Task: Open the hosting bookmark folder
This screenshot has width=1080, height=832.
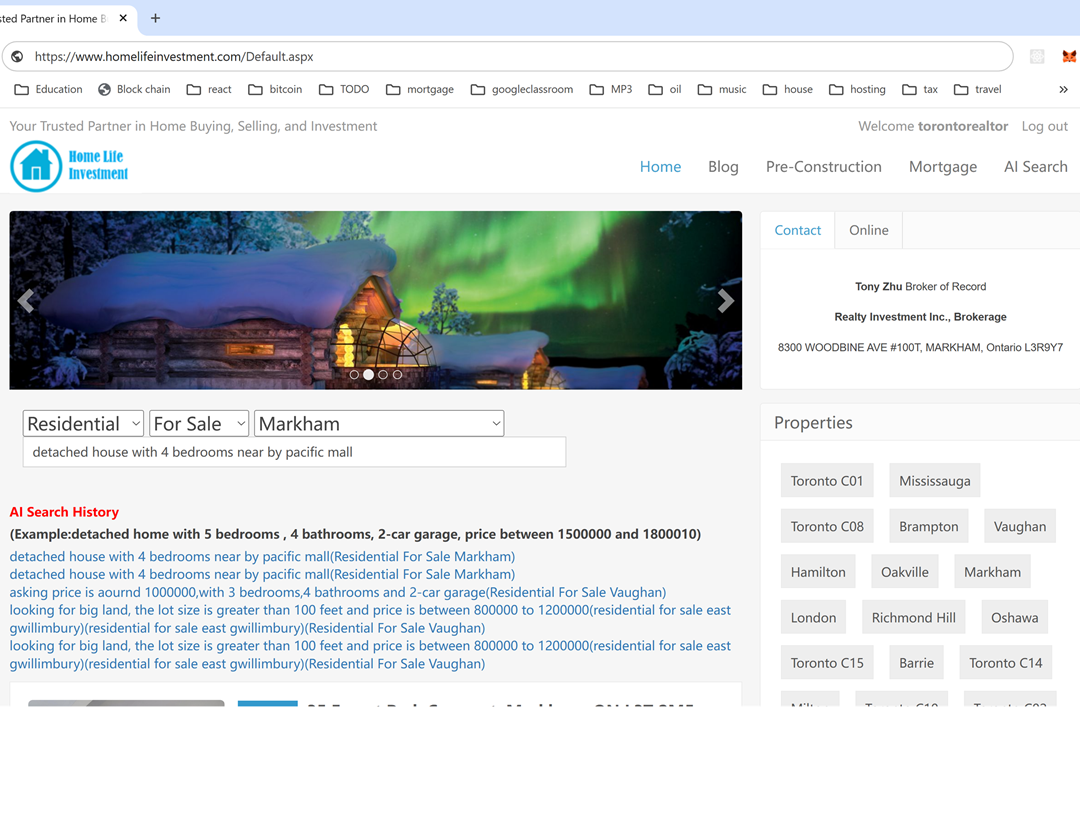Action: [x=858, y=90]
